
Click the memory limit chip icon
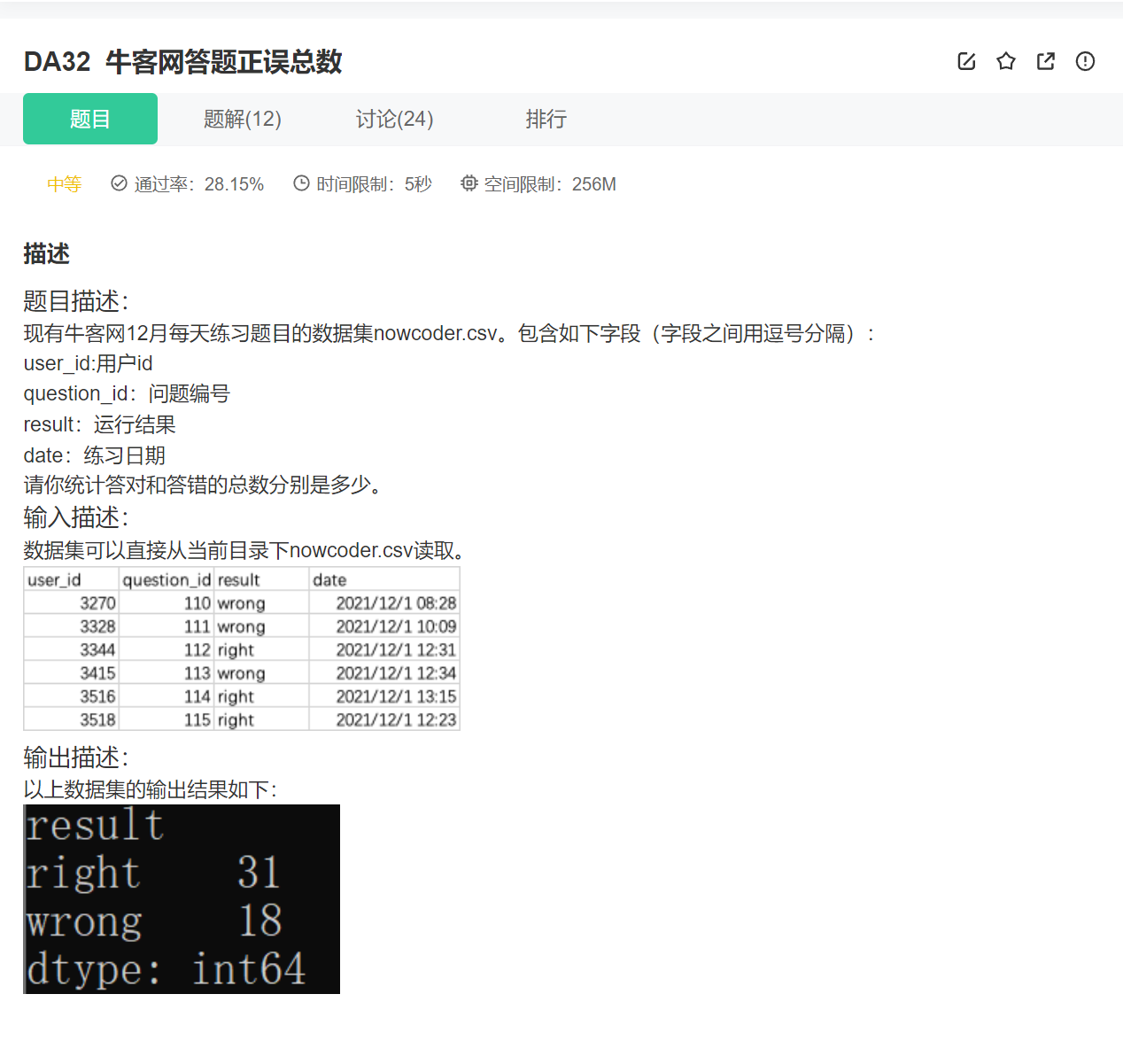[x=469, y=183]
